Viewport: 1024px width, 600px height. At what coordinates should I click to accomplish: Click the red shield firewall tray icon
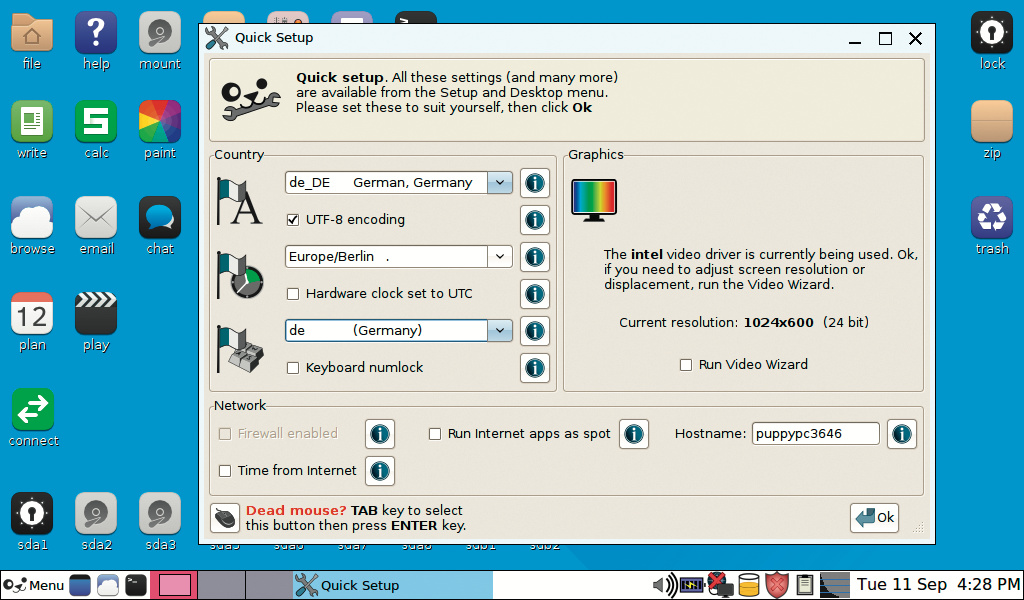776,586
